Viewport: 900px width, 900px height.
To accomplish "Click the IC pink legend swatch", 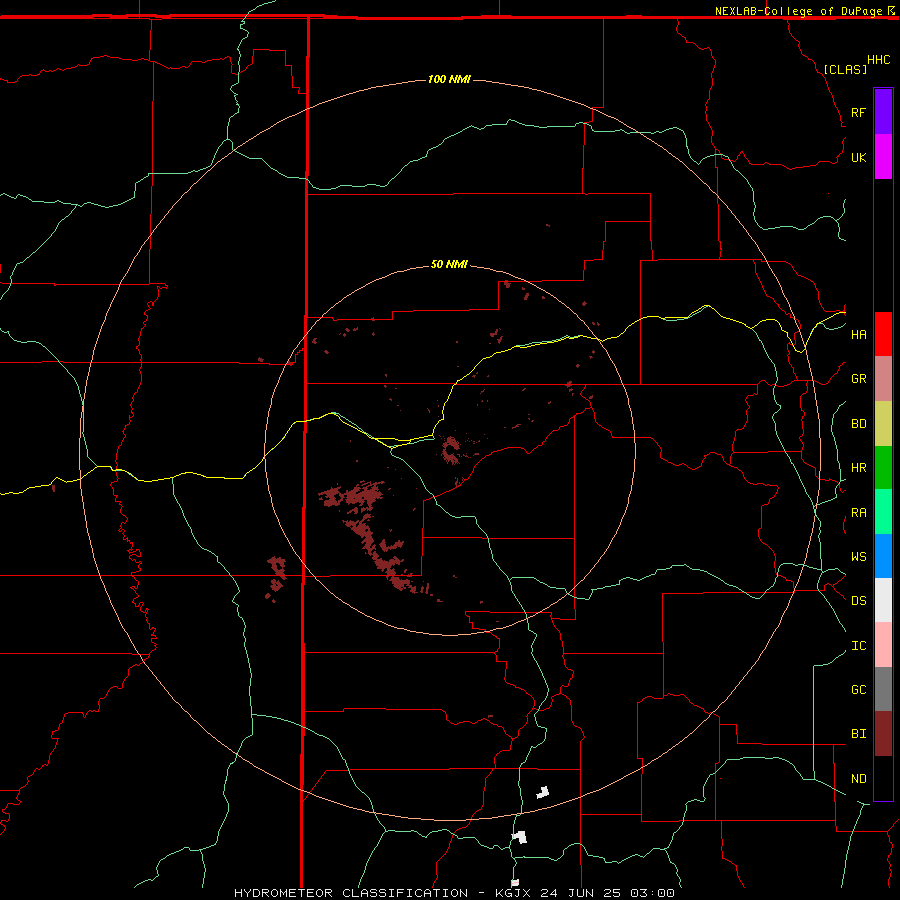I will [883, 645].
